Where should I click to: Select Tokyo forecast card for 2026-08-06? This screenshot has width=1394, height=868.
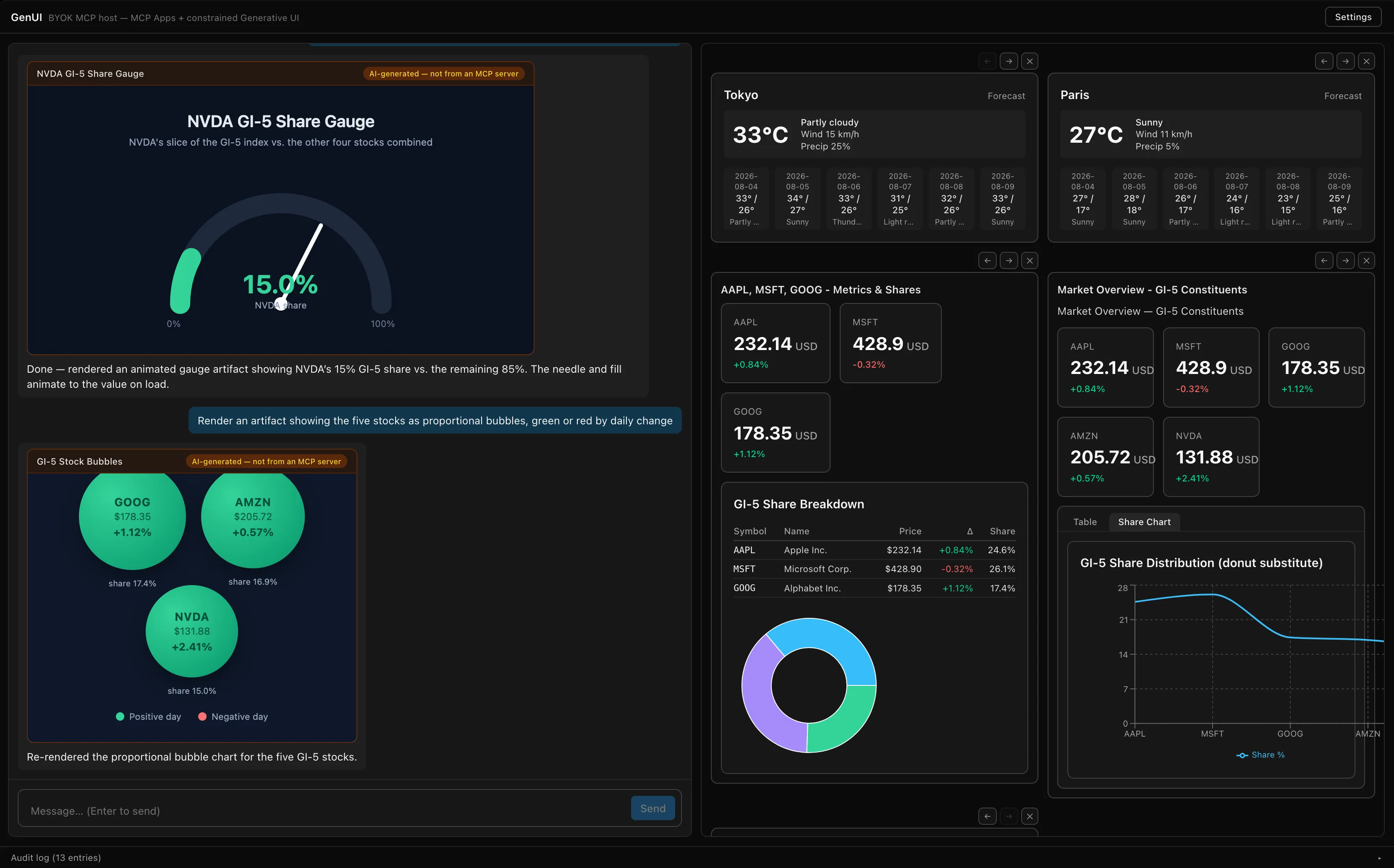coord(849,199)
